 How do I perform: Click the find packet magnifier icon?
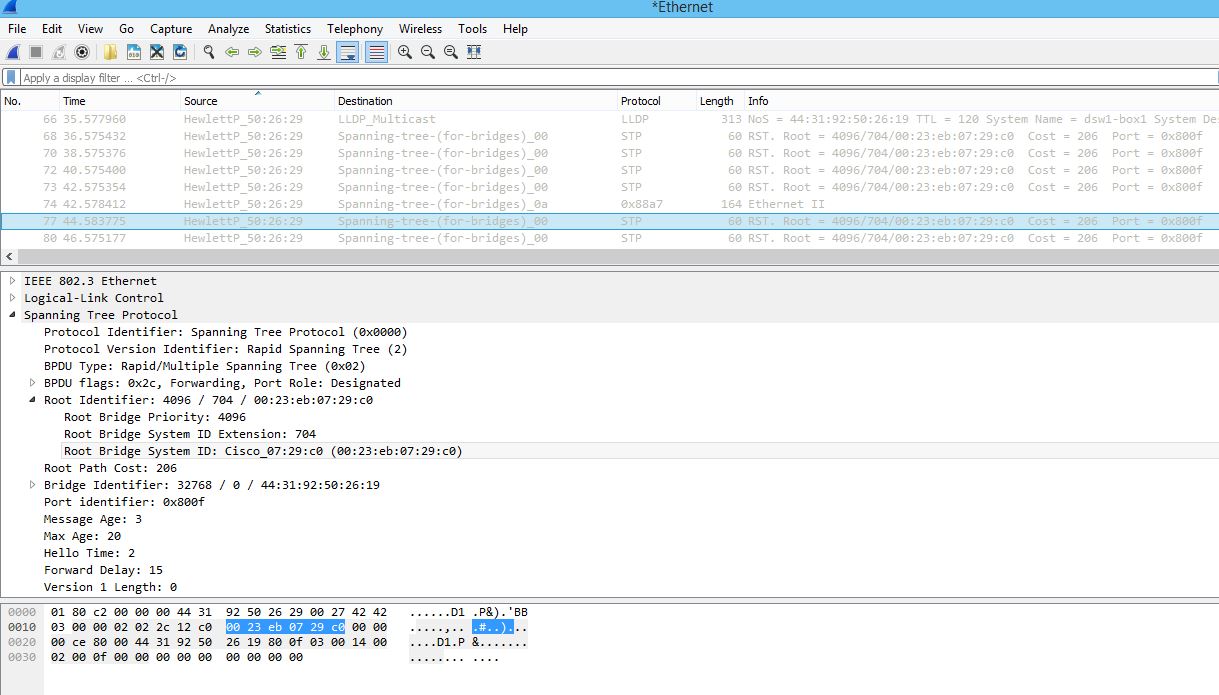208,52
